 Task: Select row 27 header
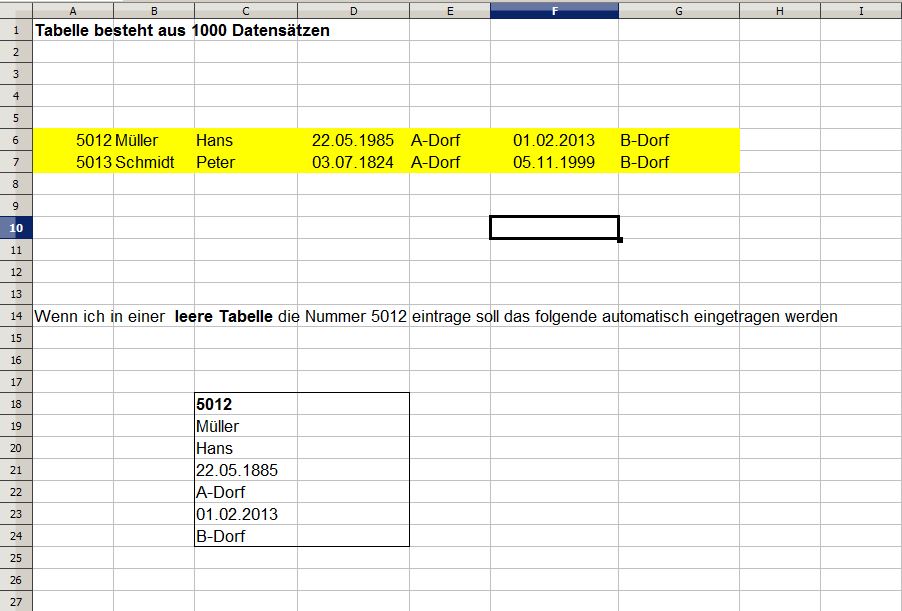[x=16, y=601]
